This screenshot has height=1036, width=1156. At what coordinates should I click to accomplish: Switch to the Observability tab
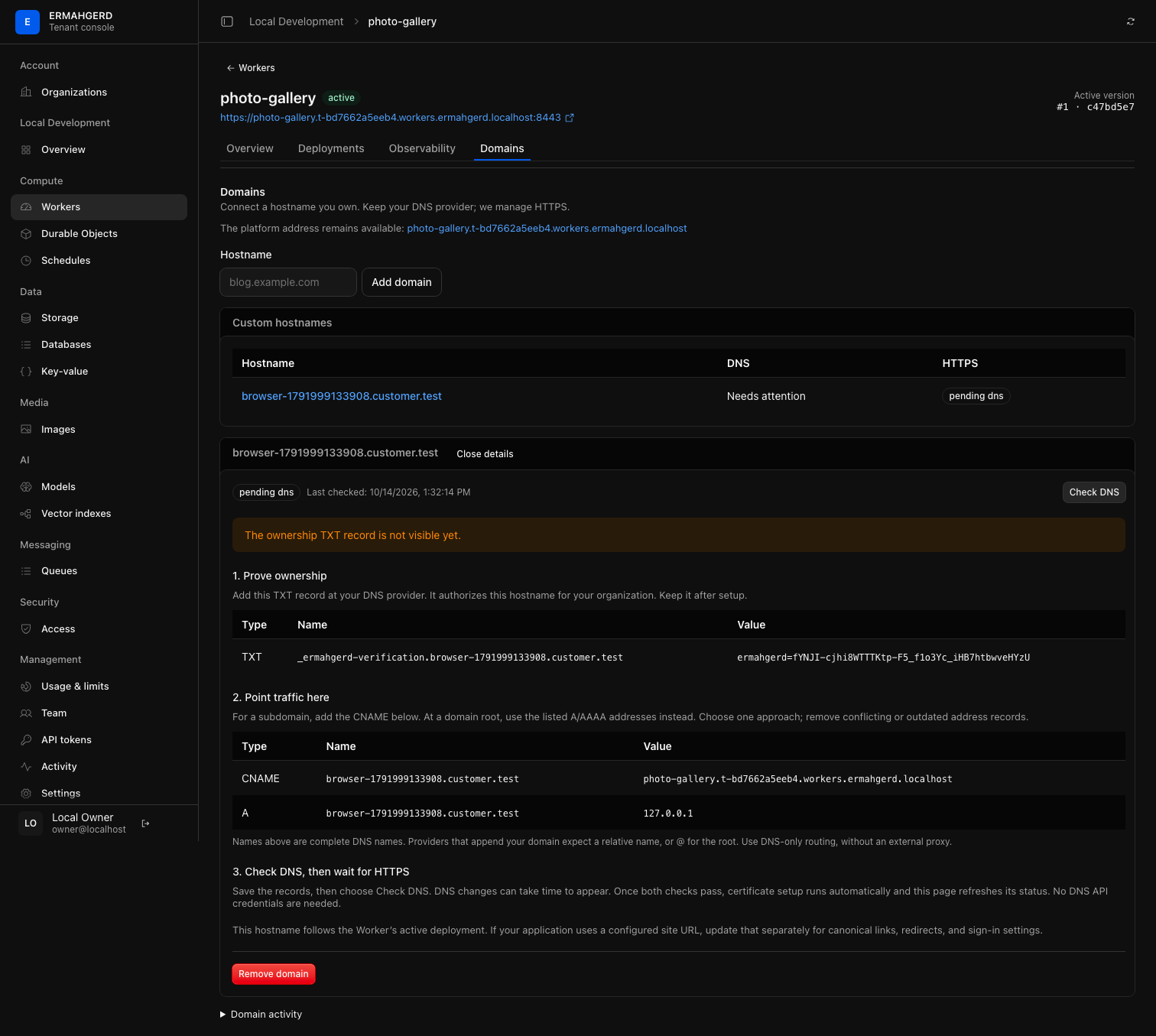tap(422, 148)
